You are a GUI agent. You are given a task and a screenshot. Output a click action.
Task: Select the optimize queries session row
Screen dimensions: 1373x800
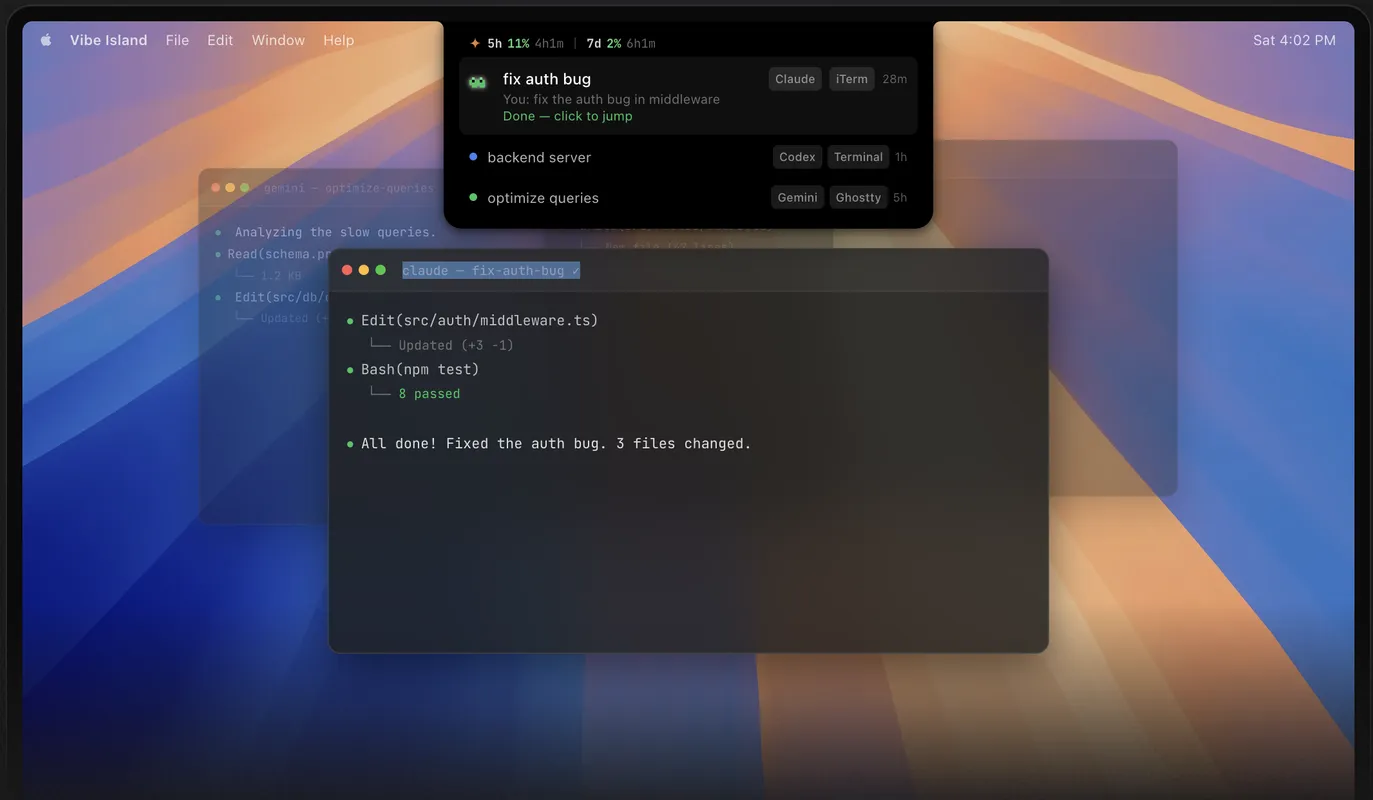coord(688,198)
